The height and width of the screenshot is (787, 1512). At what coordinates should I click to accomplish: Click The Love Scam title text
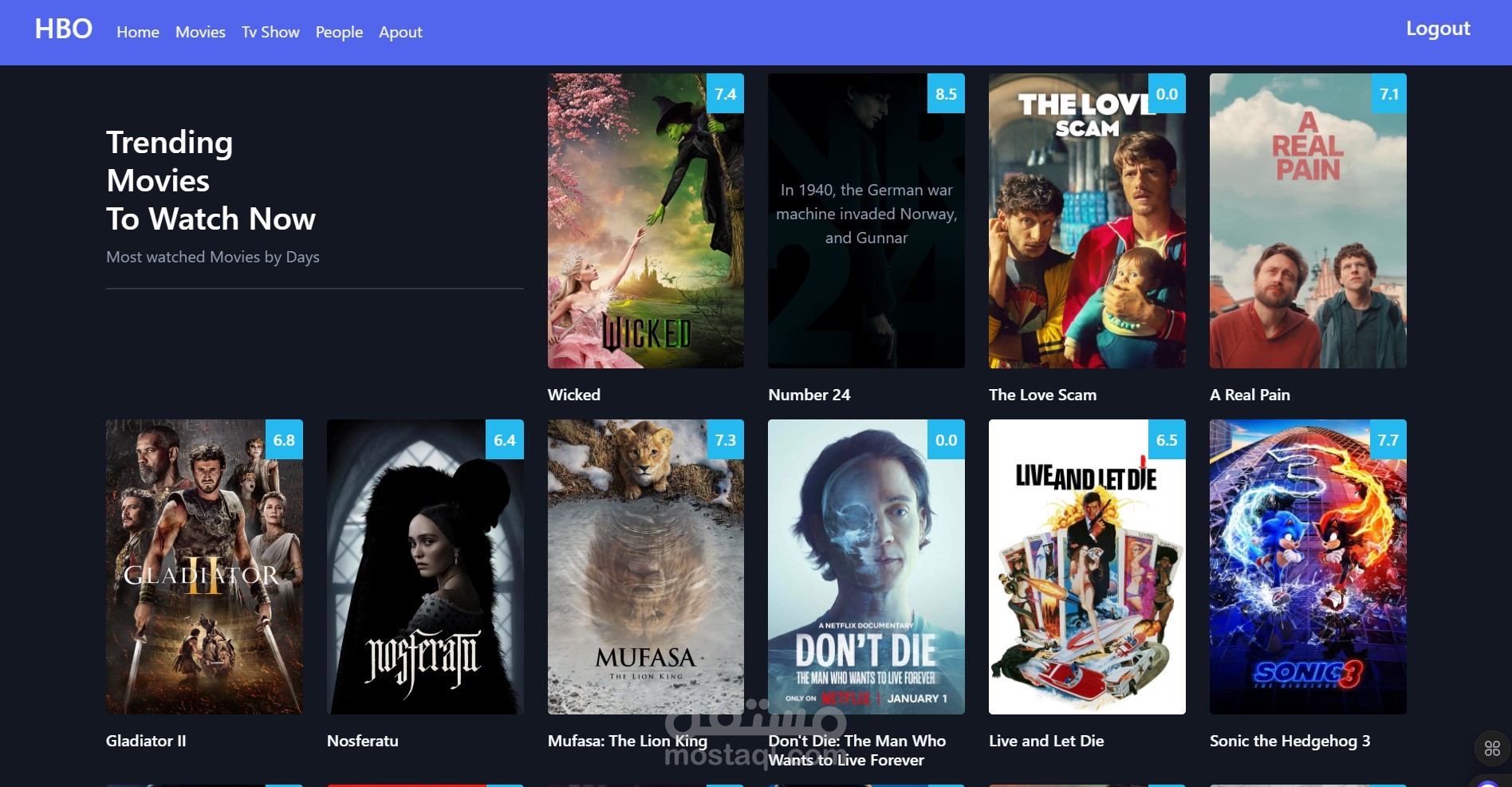[1042, 395]
